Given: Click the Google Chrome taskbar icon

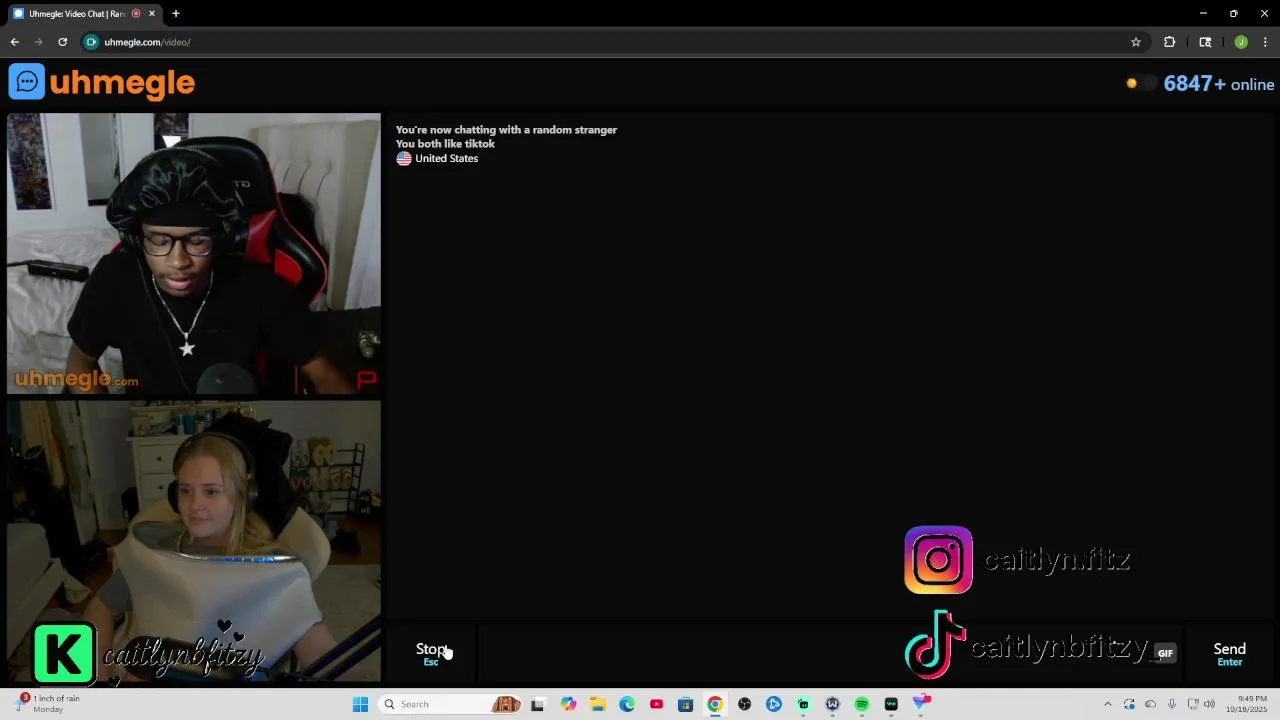Looking at the screenshot, I should (715, 704).
